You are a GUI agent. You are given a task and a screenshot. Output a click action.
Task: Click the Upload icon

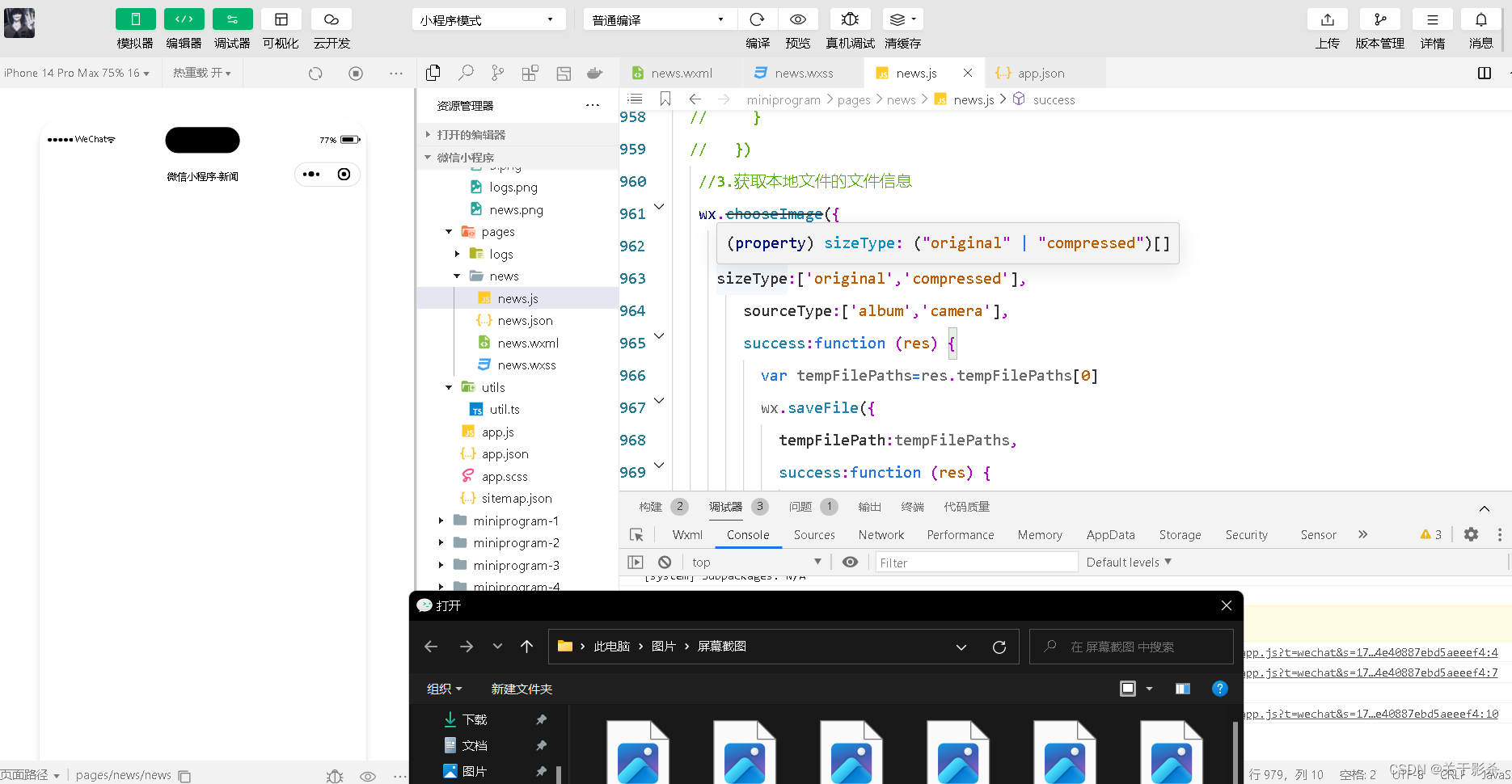tap(1328, 19)
